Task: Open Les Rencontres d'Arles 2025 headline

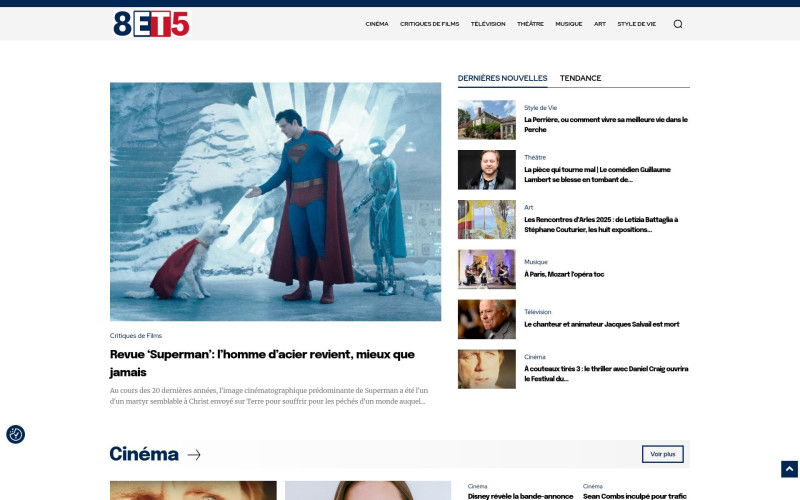Action: click(x=601, y=224)
